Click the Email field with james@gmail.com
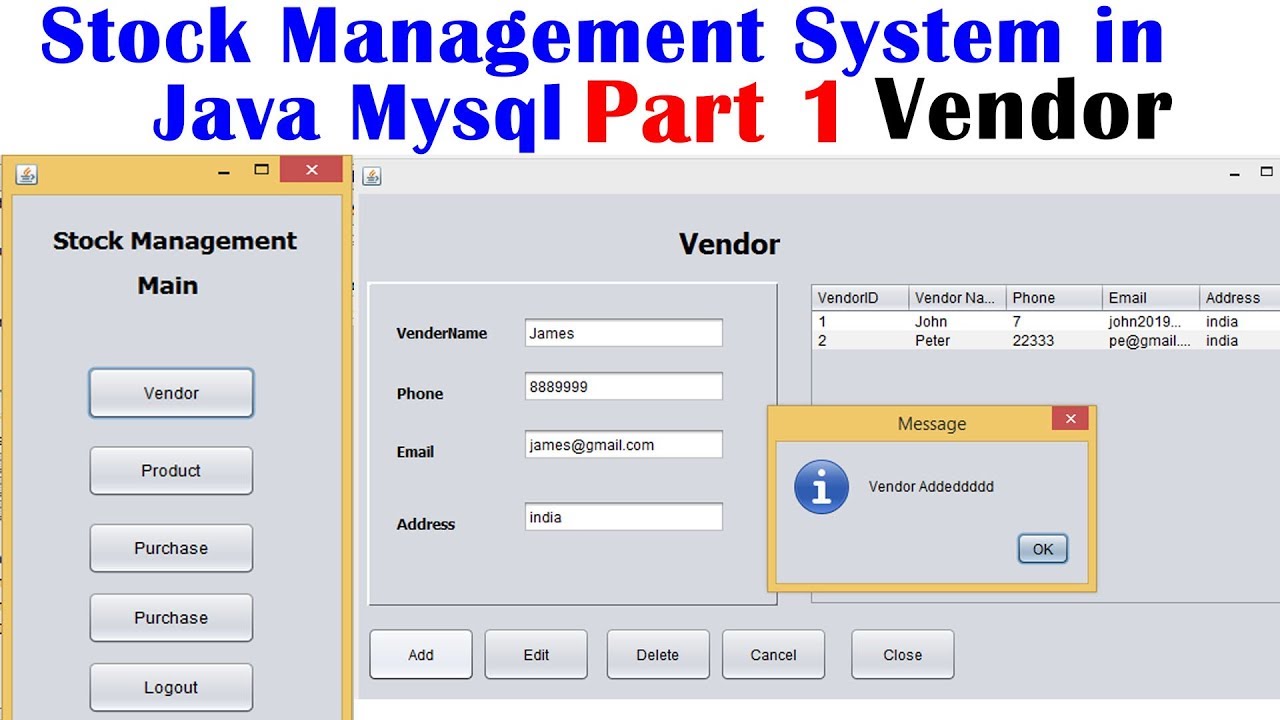 pyautogui.click(x=623, y=445)
